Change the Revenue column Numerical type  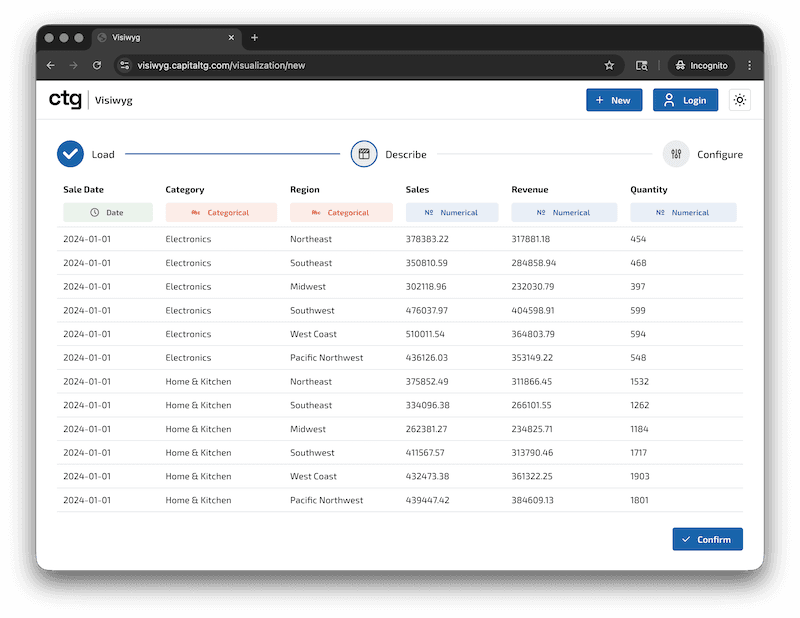click(564, 212)
